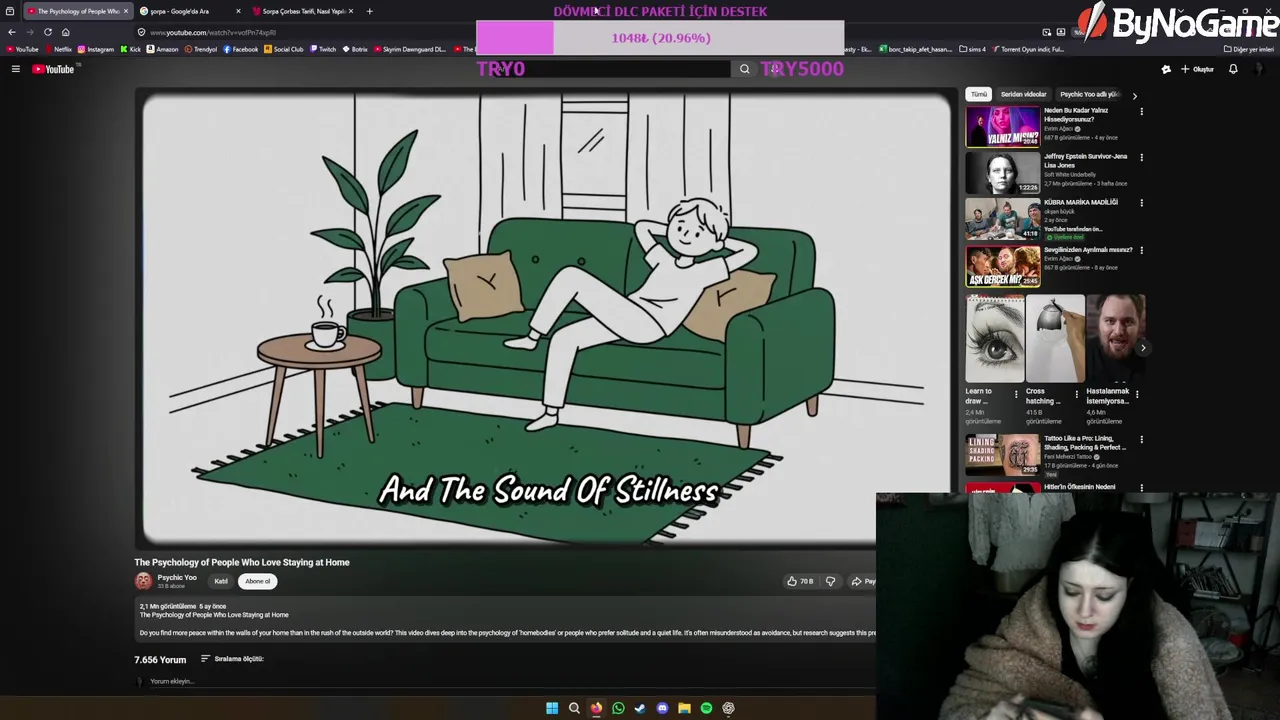Open options for Hastalanmak istemiyorsa short
This screenshot has width=1280, height=720.
(x=1136, y=394)
